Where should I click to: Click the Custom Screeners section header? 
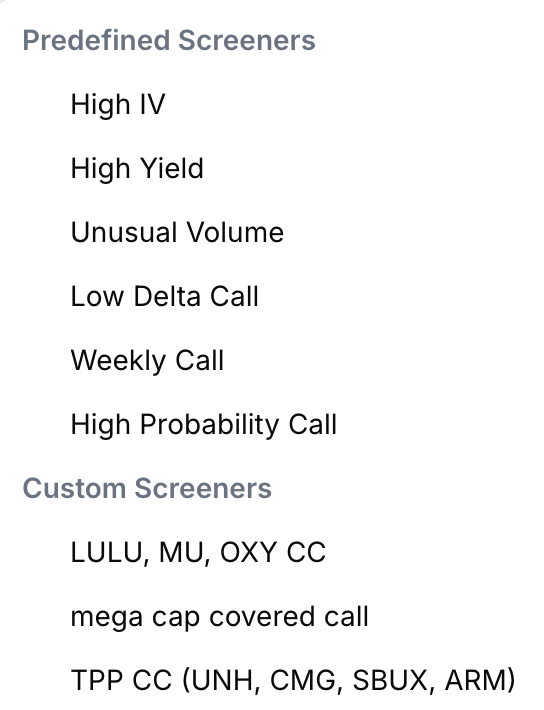point(147,488)
